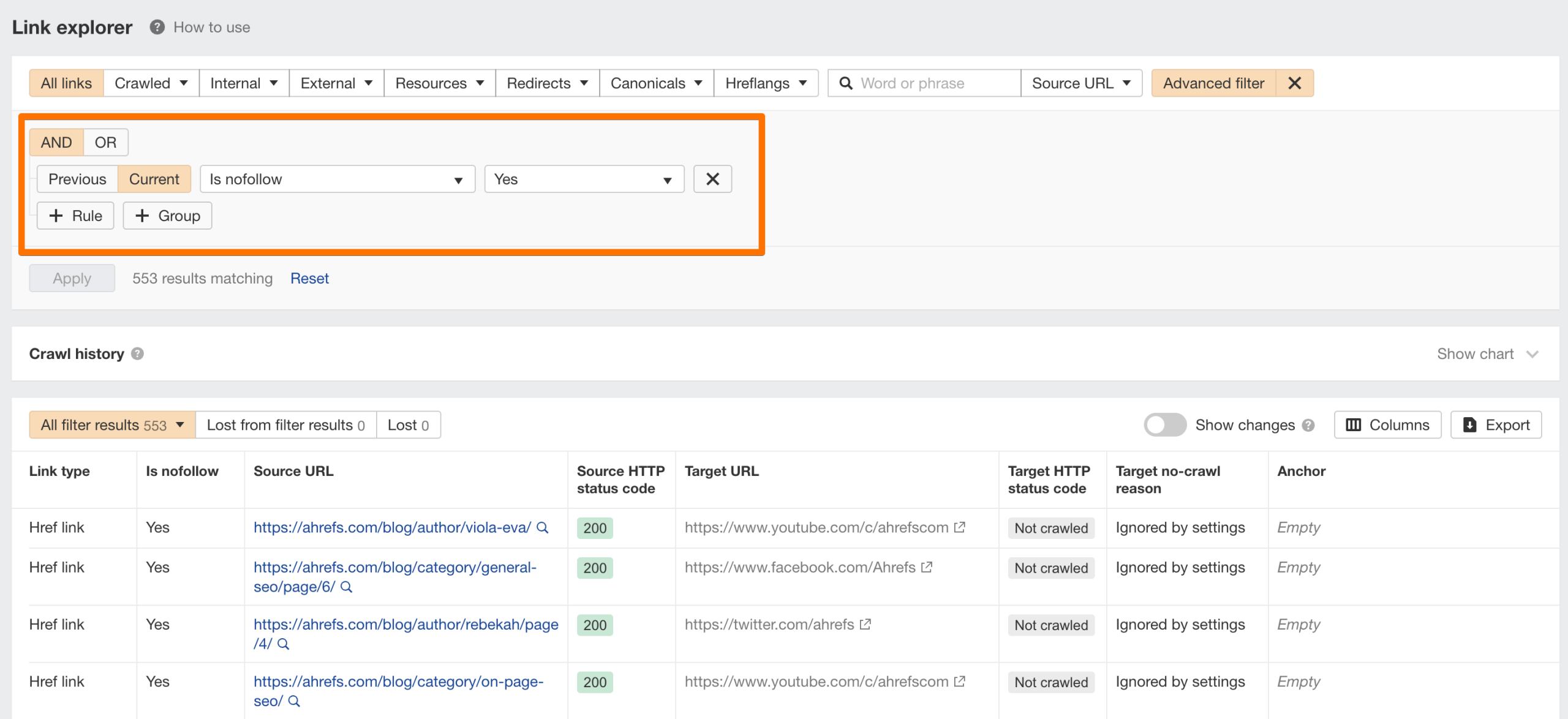Click the How to use help icon

coord(157,27)
